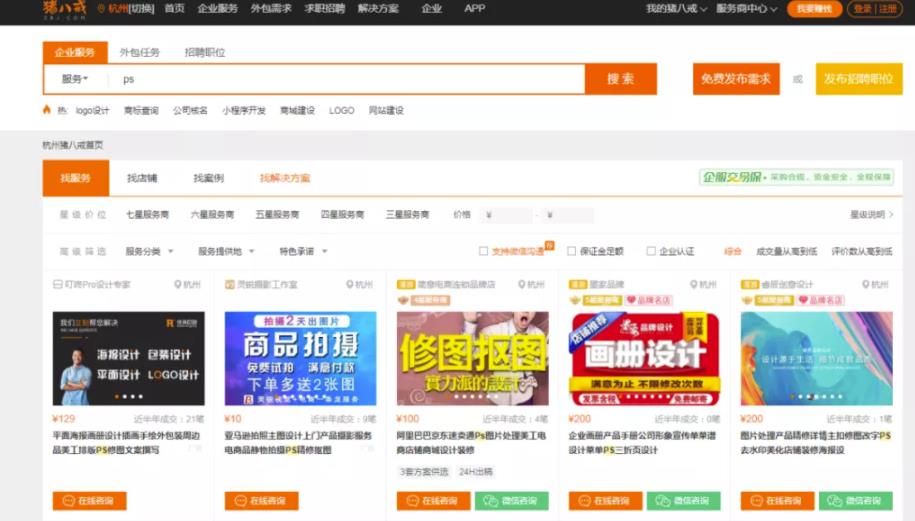Click the 品牌名店 heart badge on 墨家品牌
The height and width of the screenshot is (521, 915).
coord(649,300)
